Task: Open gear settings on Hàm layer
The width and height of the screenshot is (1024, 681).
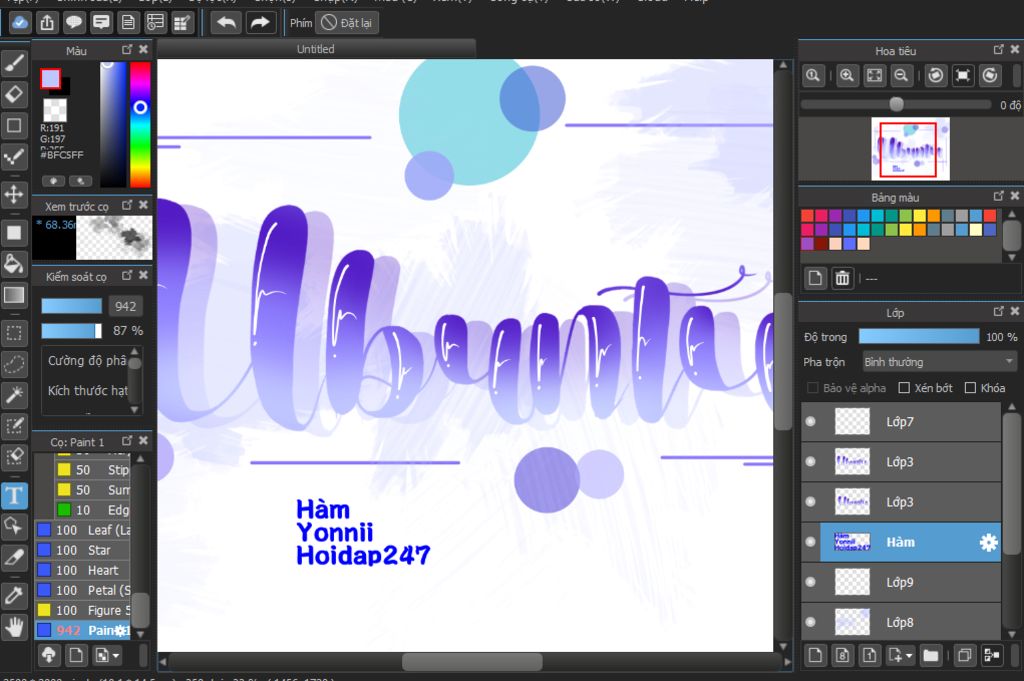Action: [989, 542]
